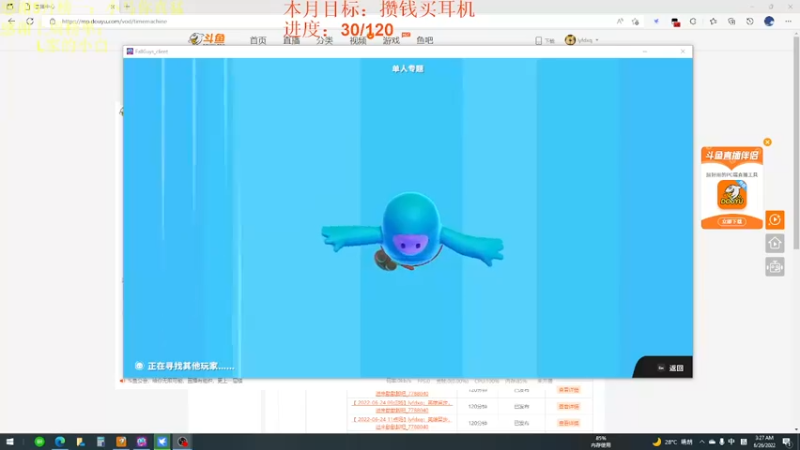Open the browser collections icon
This screenshot has width=800, height=450.
pyautogui.click(x=732, y=21)
